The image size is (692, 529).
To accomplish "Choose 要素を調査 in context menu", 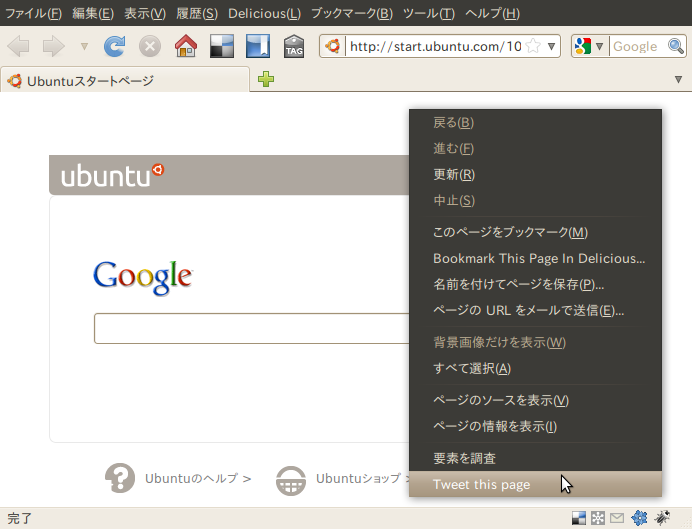I will 535,458.
